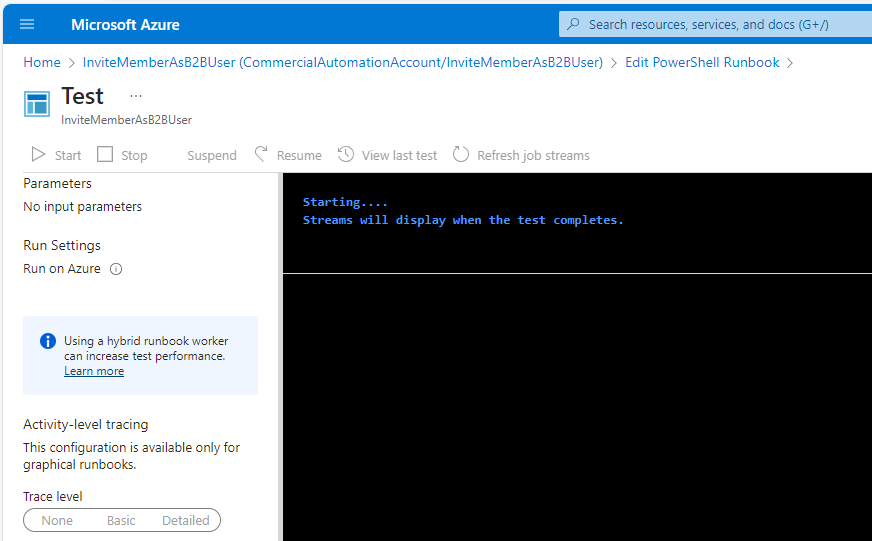Click the 'Run Settings' heading
872x541 pixels.
(x=62, y=245)
